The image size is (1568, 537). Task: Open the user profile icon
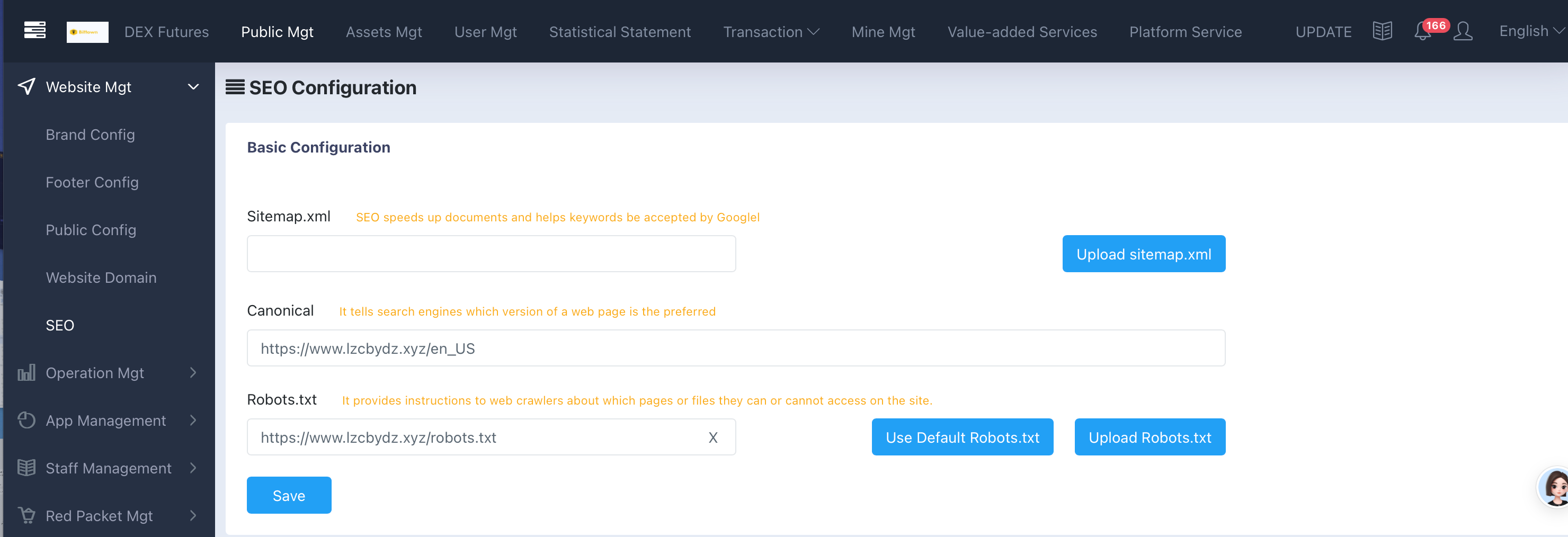[1463, 31]
